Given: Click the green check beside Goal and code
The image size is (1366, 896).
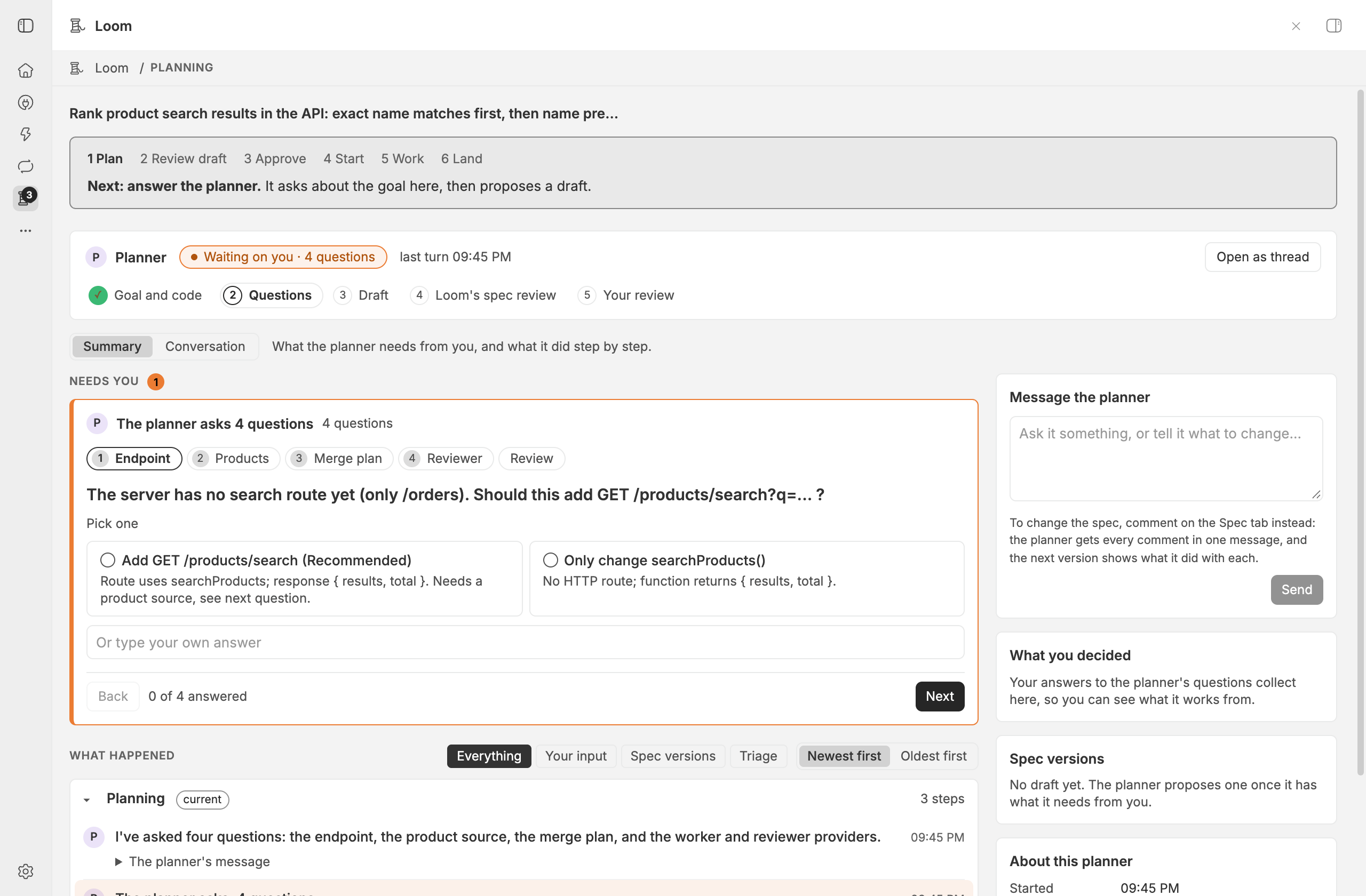Looking at the screenshot, I should 98,295.
